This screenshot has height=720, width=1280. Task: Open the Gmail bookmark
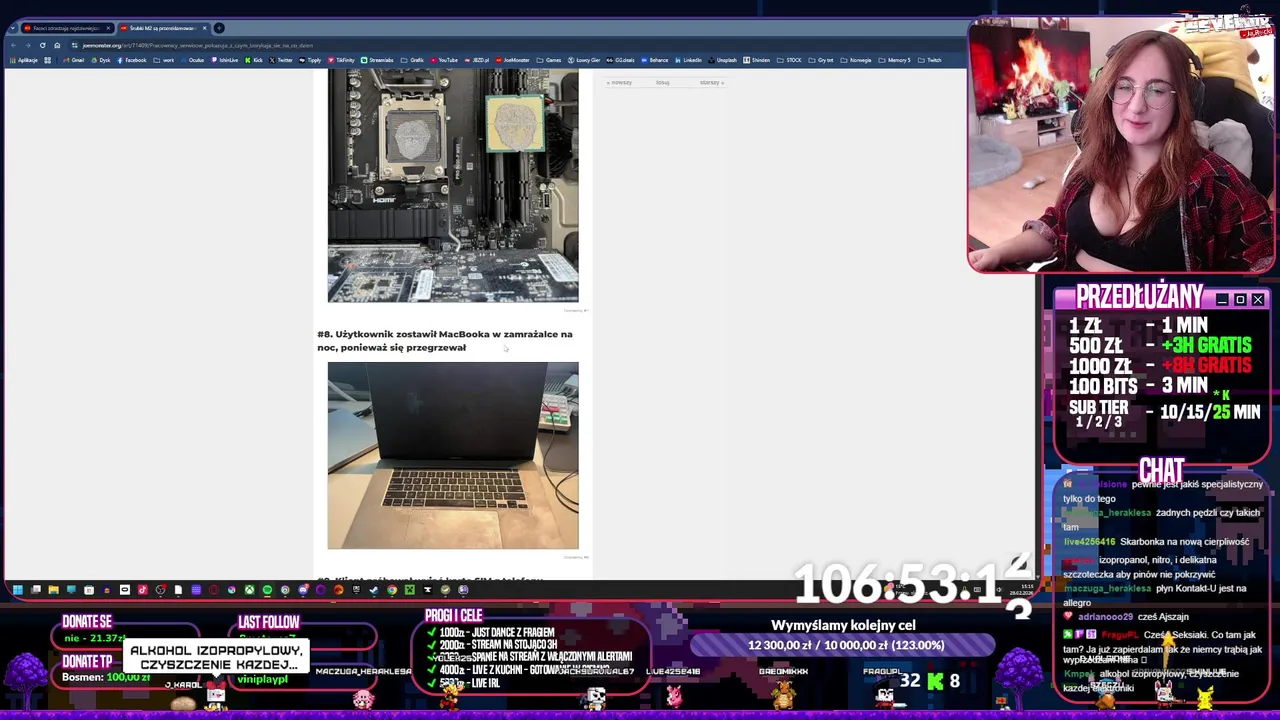[74, 60]
